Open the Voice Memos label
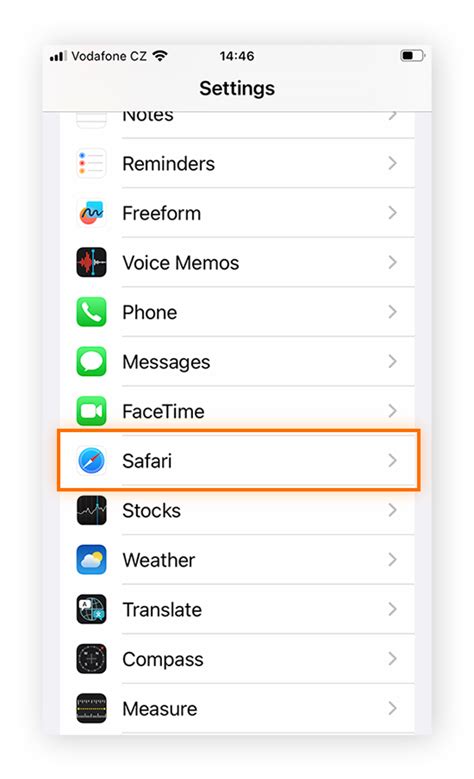Image resolution: width=474 pixels, height=779 pixels. tap(181, 263)
